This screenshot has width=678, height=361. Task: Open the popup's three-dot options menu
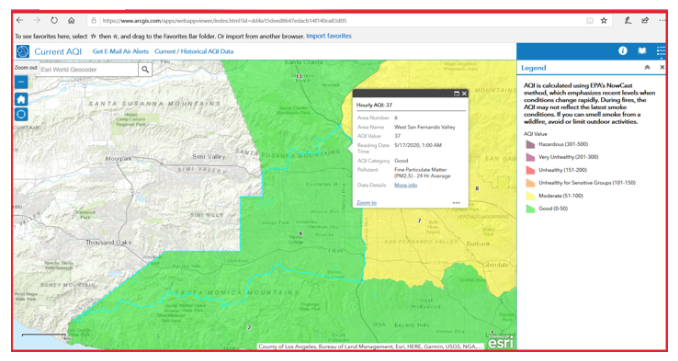456,203
